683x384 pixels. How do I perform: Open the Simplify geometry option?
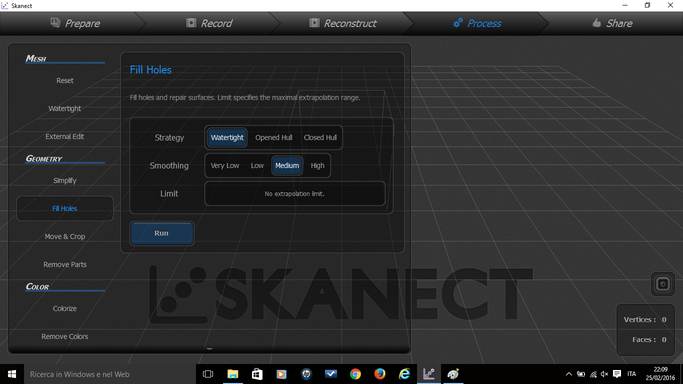64,180
